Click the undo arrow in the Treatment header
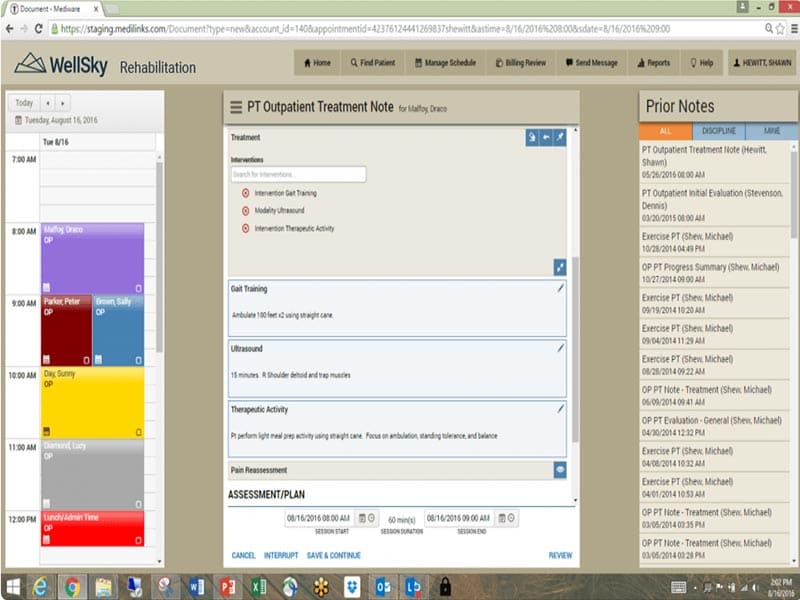 [546, 137]
